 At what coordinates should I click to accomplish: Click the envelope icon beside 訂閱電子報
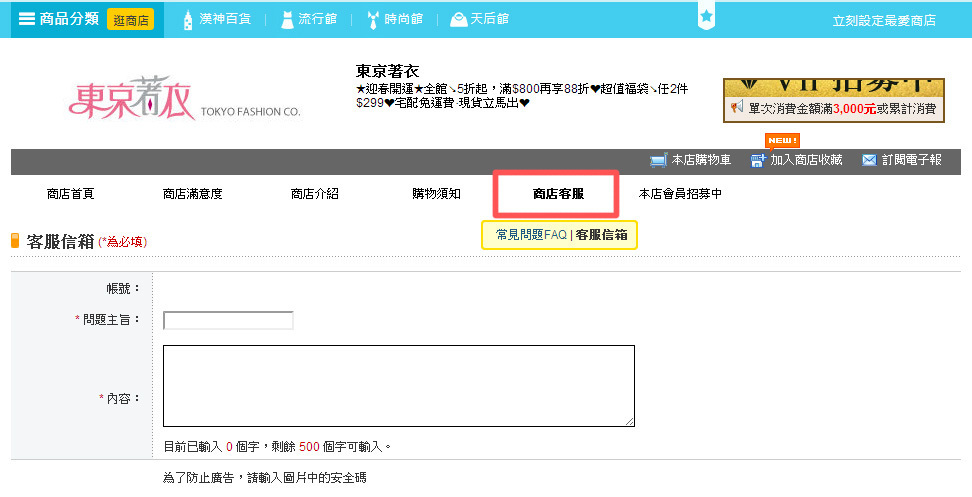click(869, 161)
